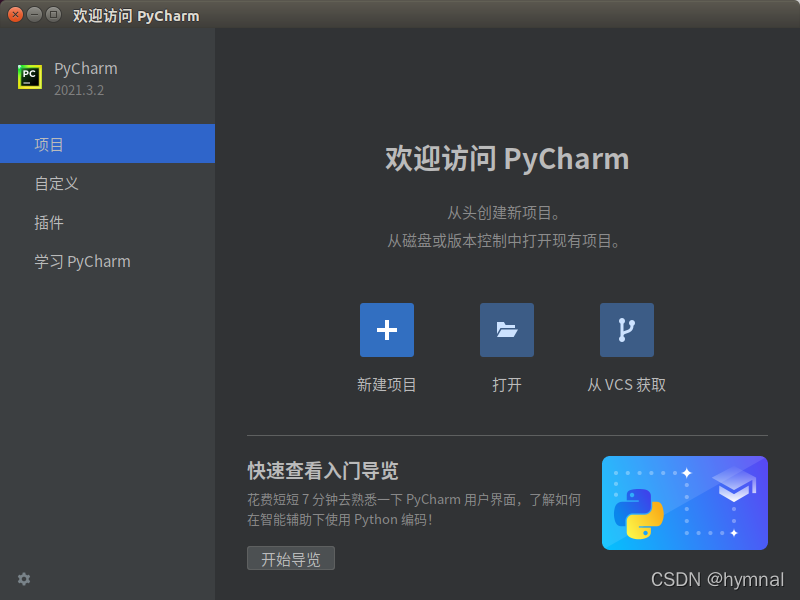Click the 新建项目 label

point(387,385)
